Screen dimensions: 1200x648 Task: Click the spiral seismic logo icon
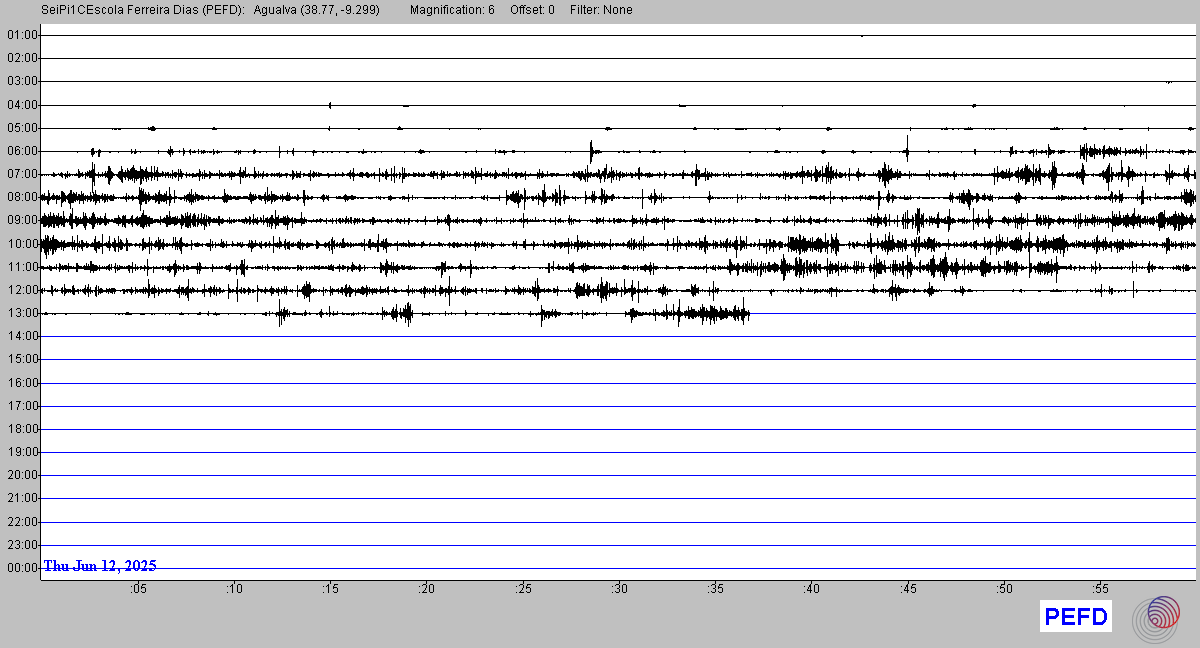click(x=1156, y=619)
